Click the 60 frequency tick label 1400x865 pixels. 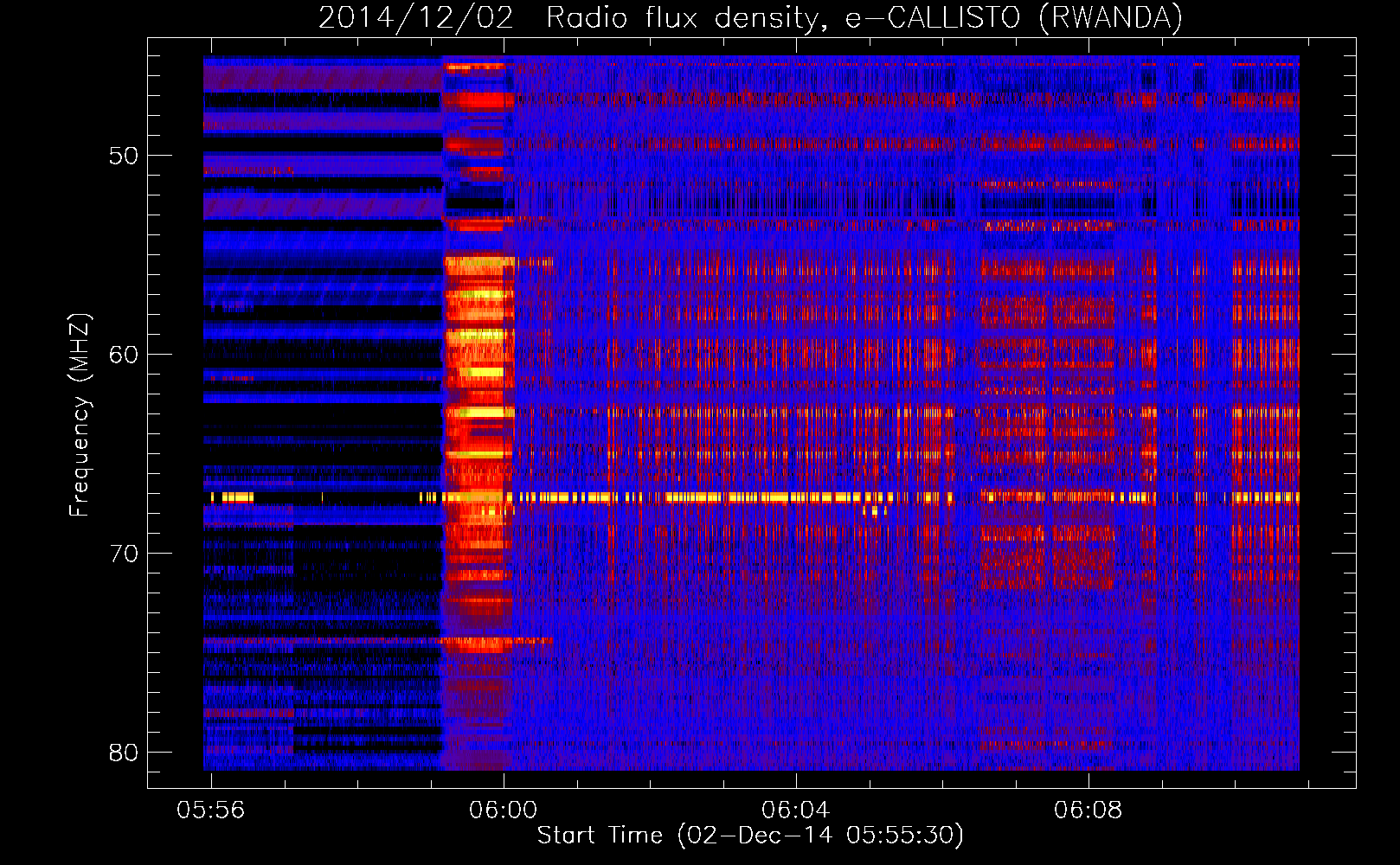pyautogui.click(x=124, y=355)
